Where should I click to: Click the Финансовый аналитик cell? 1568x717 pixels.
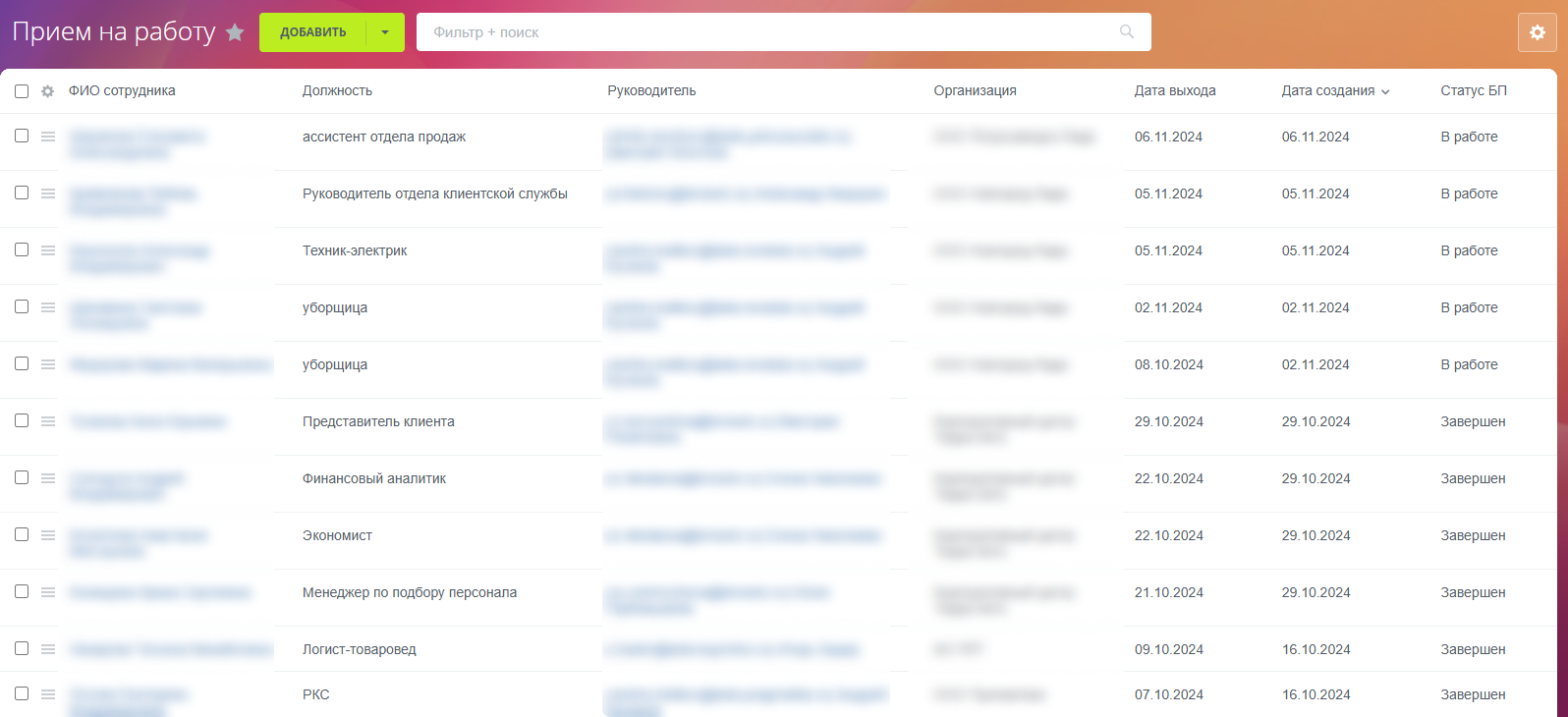374,478
